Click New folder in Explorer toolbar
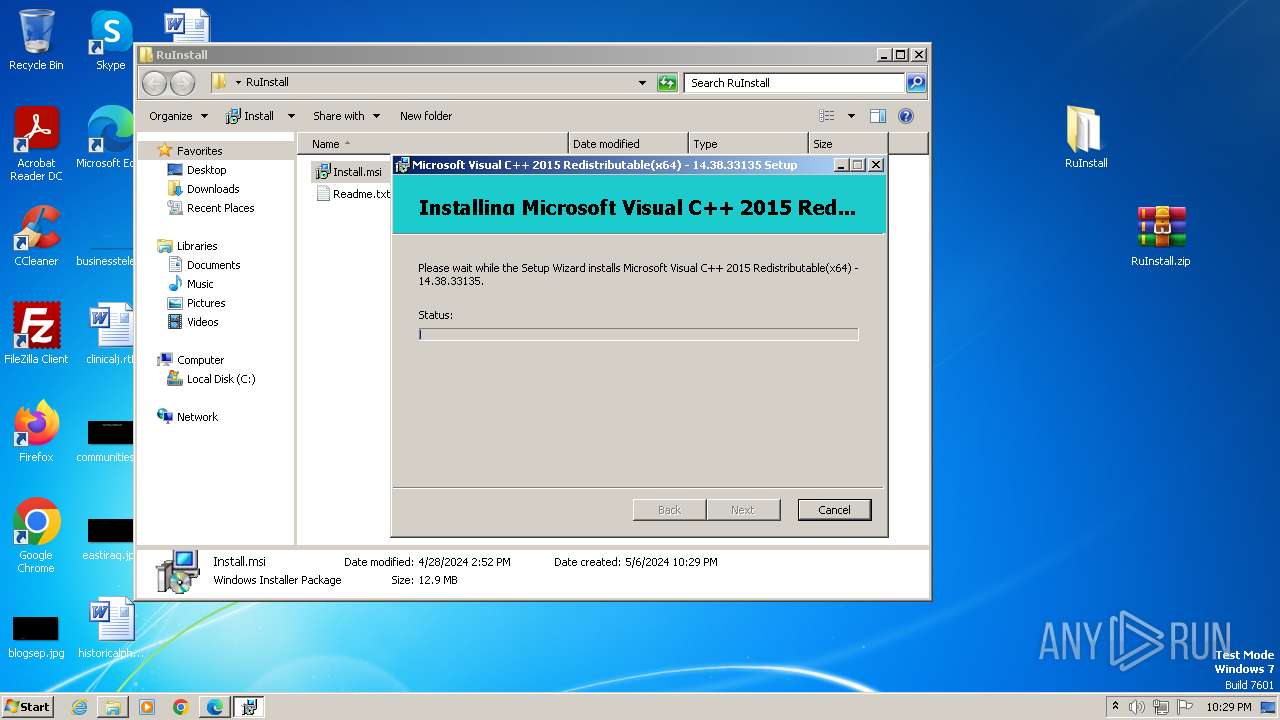This screenshot has width=1280, height=720. 426,116
